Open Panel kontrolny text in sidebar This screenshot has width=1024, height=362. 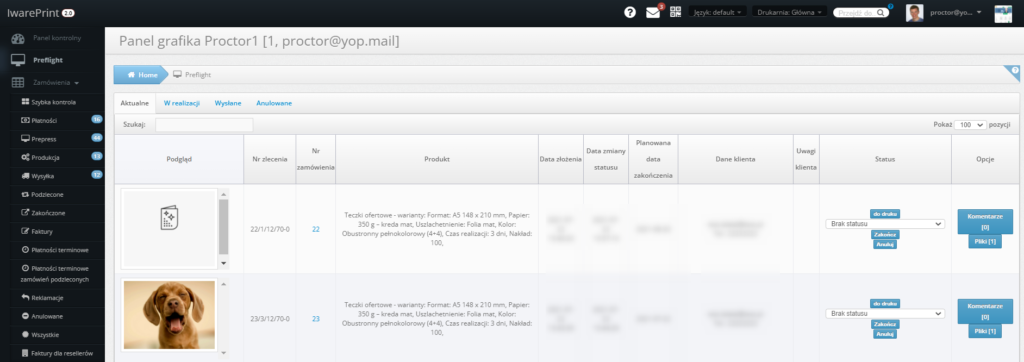[57, 39]
